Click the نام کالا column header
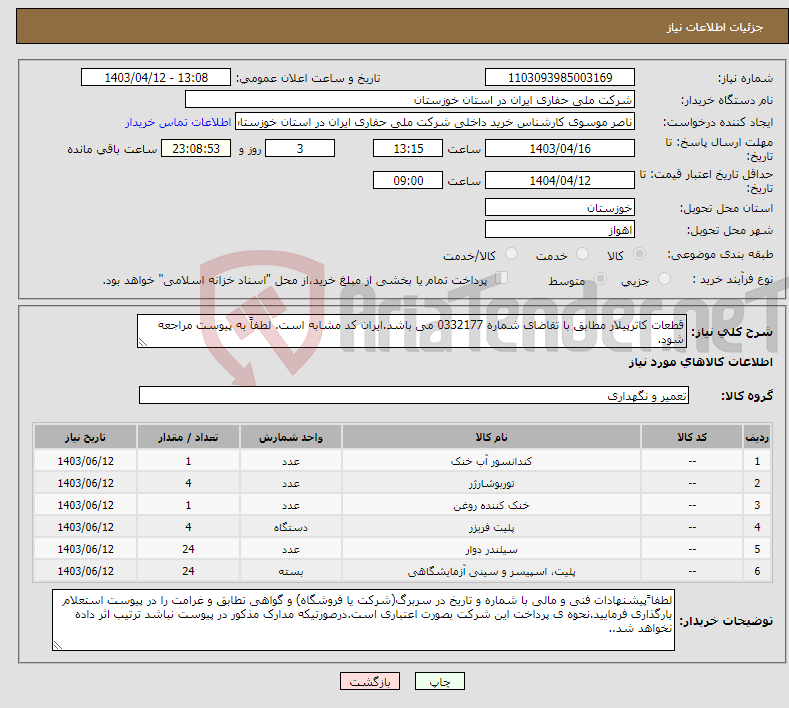Image resolution: width=789 pixels, height=708 pixels. 491,437
